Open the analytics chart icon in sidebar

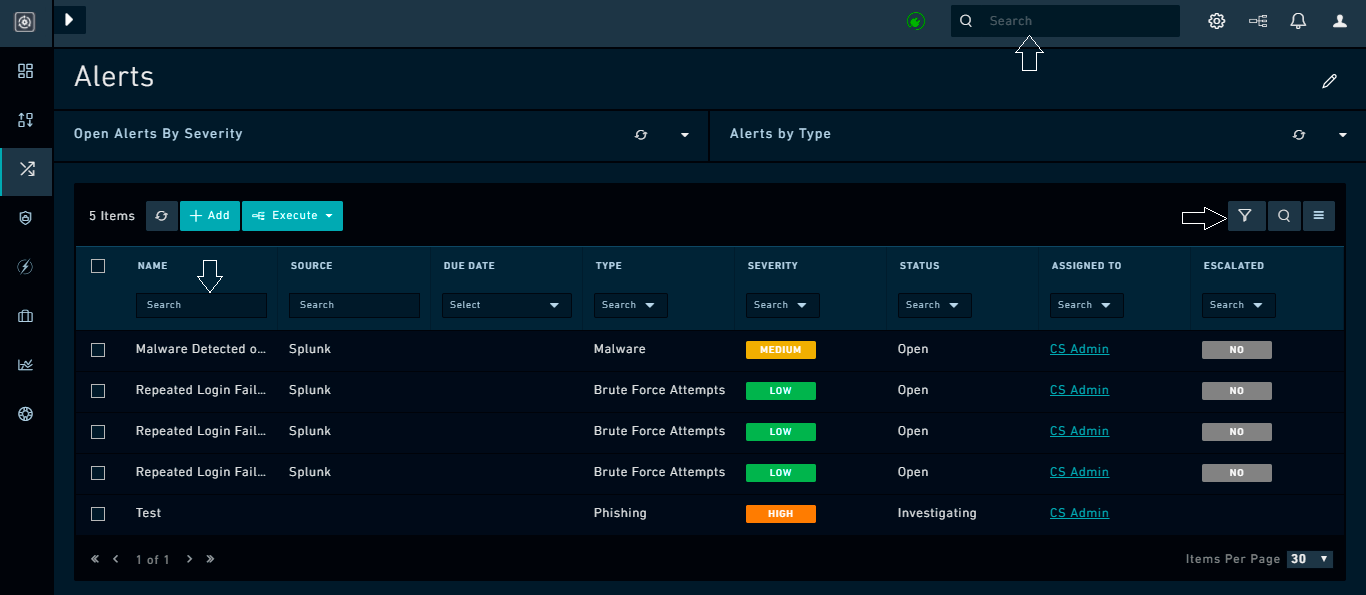25,364
